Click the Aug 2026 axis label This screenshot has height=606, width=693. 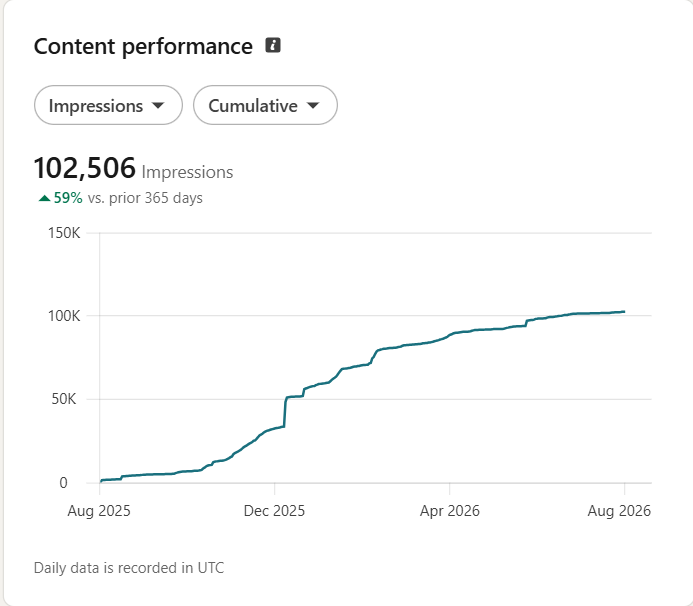(619, 511)
